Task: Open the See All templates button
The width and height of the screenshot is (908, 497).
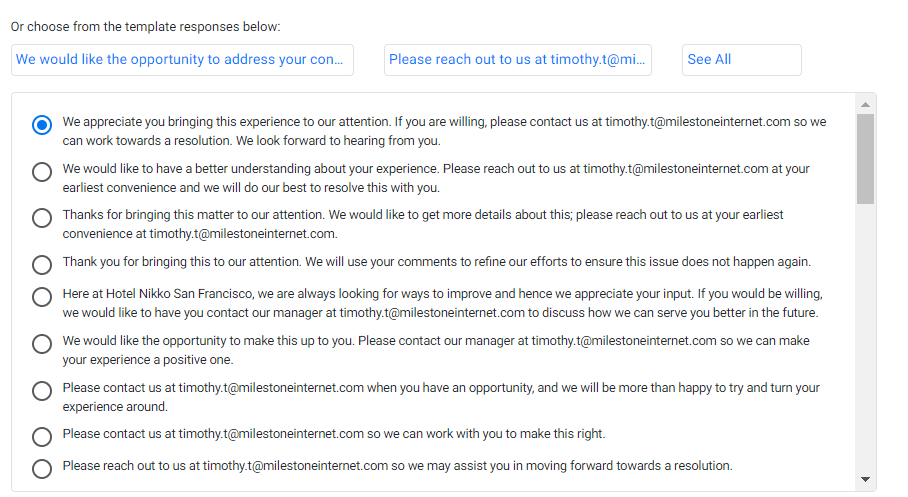Action: (x=742, y=60)
